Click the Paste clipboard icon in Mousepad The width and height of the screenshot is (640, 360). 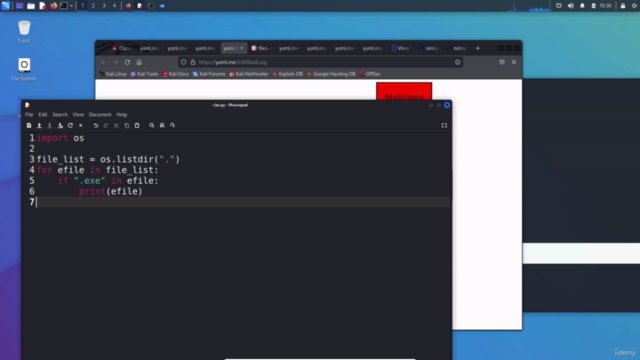point(137,125)
